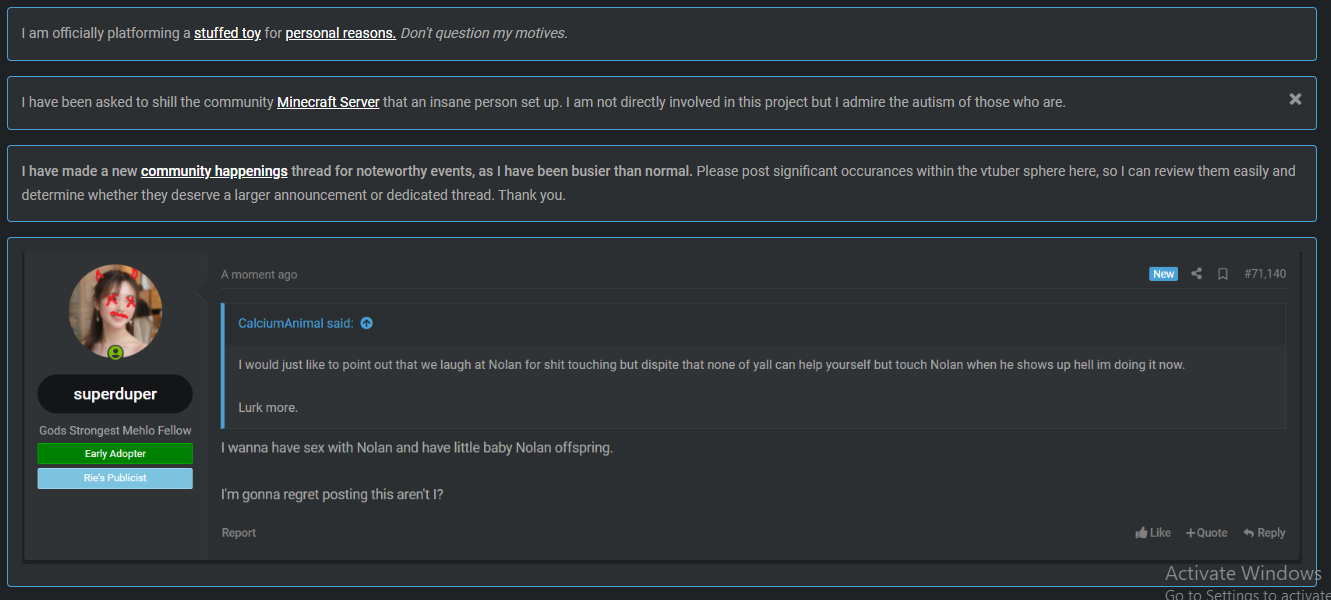This screenshot has width=1331, height=600.
Task: Click the share icon on the post
Action: pos(1196,274)
